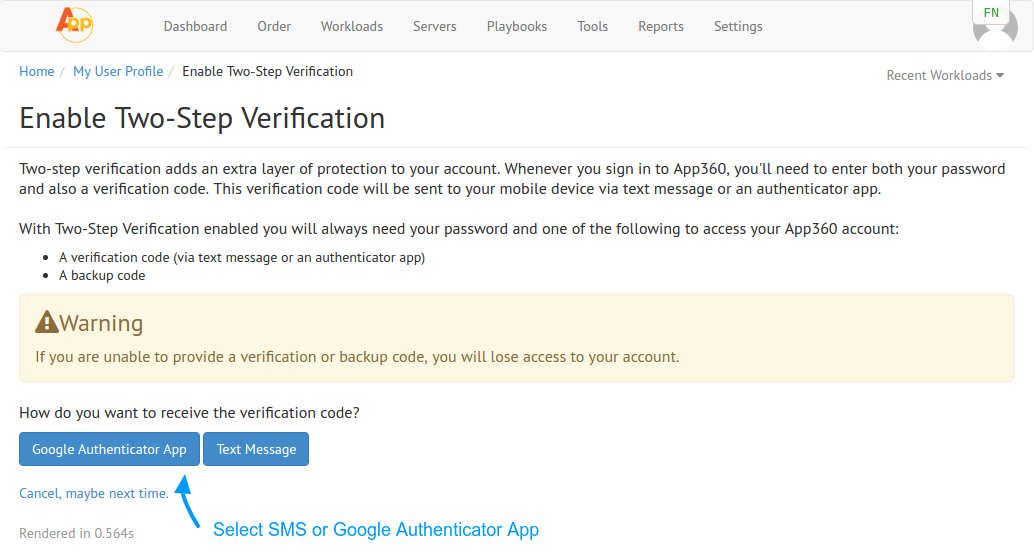Screen dimensions: 1034x558
Task: Open the Order menu
Action: [x=274, y=26]
